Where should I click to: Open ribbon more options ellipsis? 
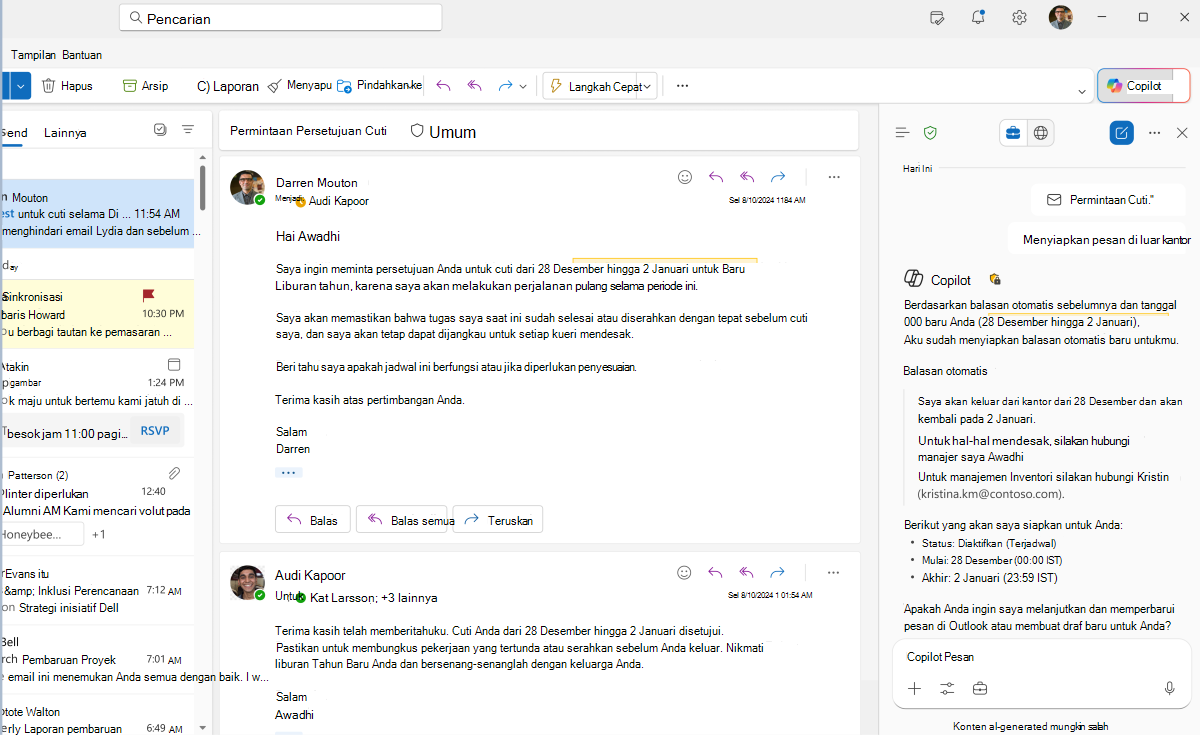click(x=683, y=86)
